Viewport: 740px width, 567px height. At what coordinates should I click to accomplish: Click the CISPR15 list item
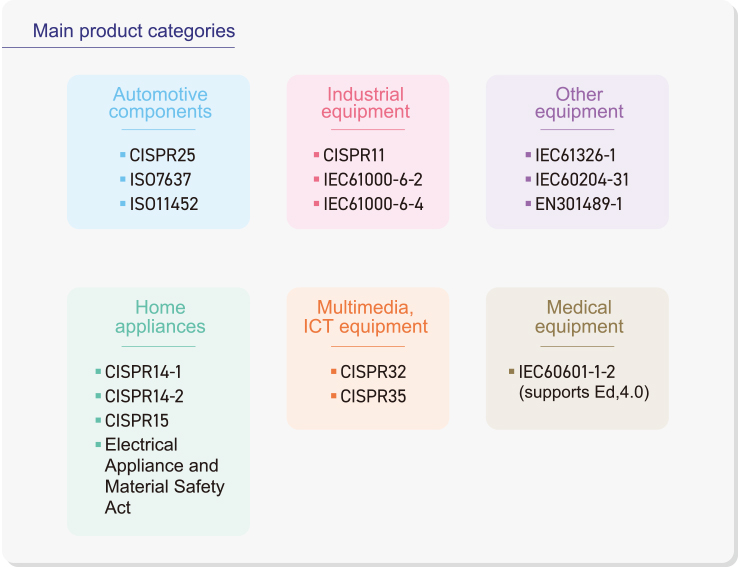tap(137, 421)
